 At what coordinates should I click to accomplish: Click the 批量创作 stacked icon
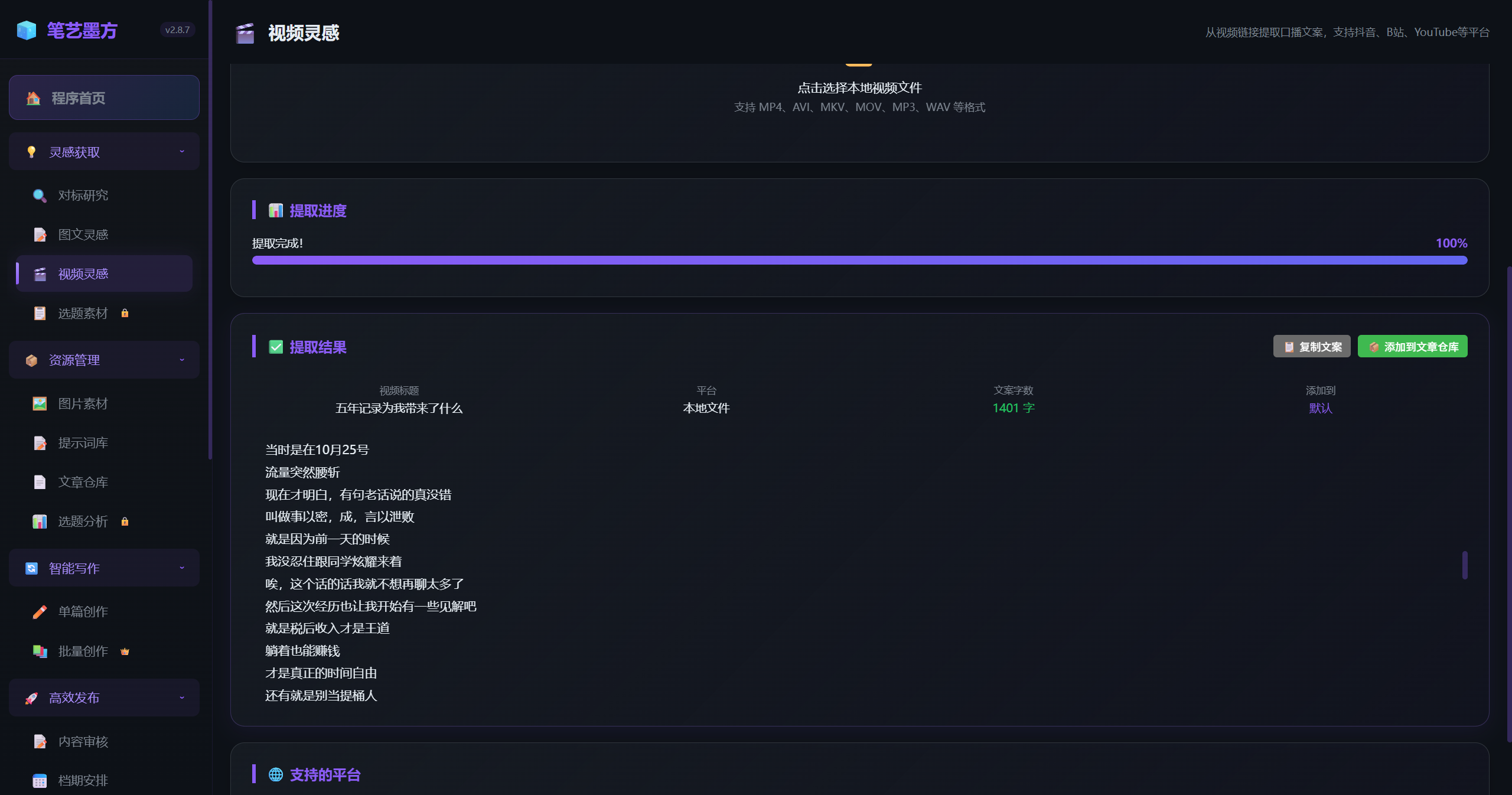pos(40,651)
